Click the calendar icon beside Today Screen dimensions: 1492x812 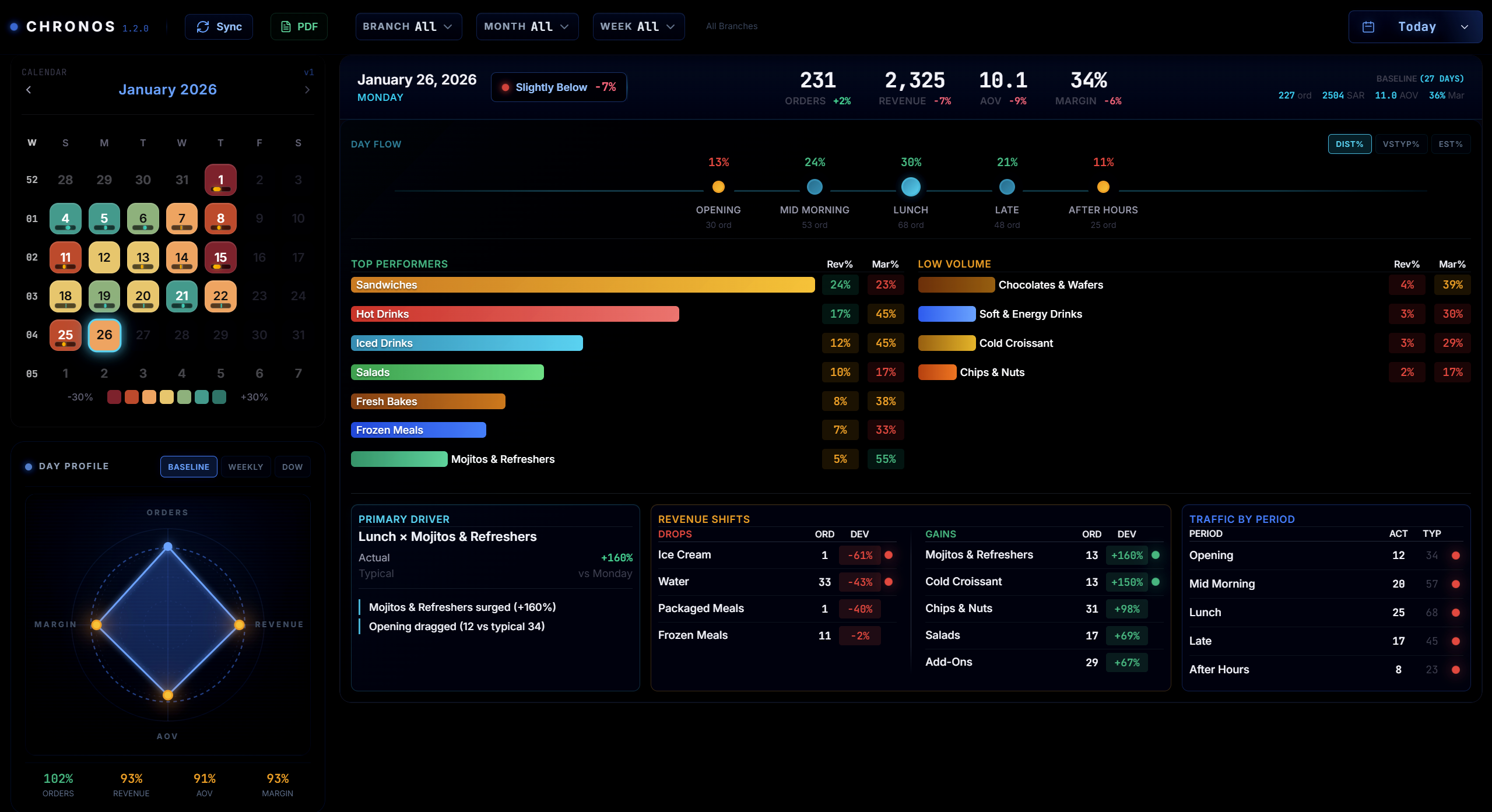coord(1368,26)
